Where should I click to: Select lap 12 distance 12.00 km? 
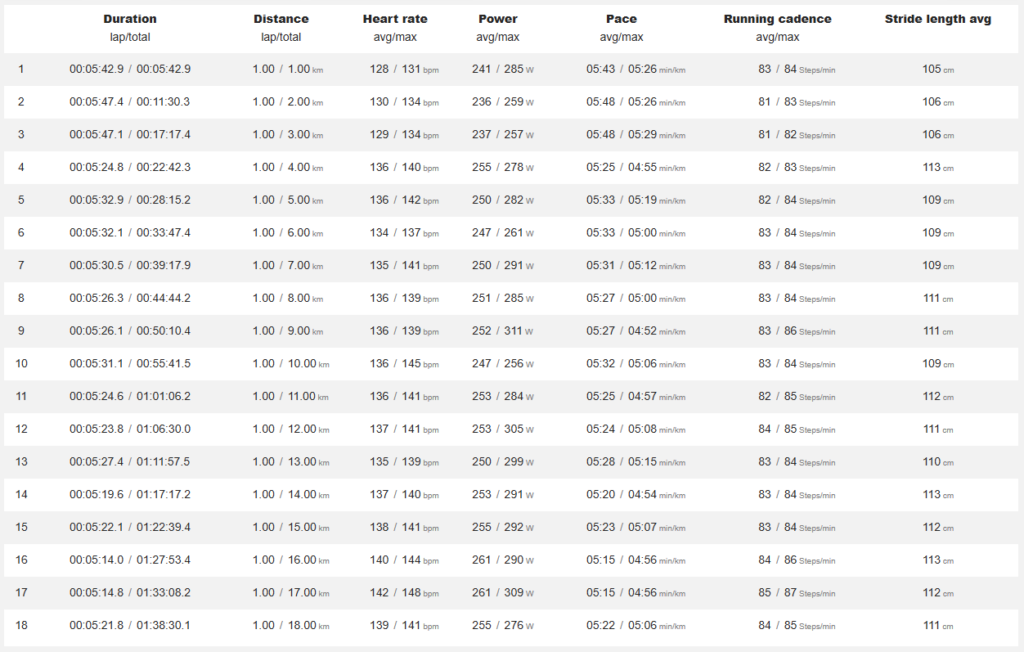click(x=308, y=429)
